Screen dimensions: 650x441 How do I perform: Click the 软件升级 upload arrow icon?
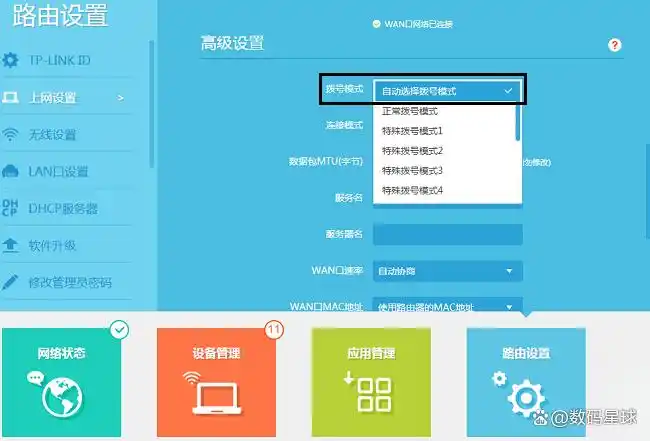coord(10,245)
